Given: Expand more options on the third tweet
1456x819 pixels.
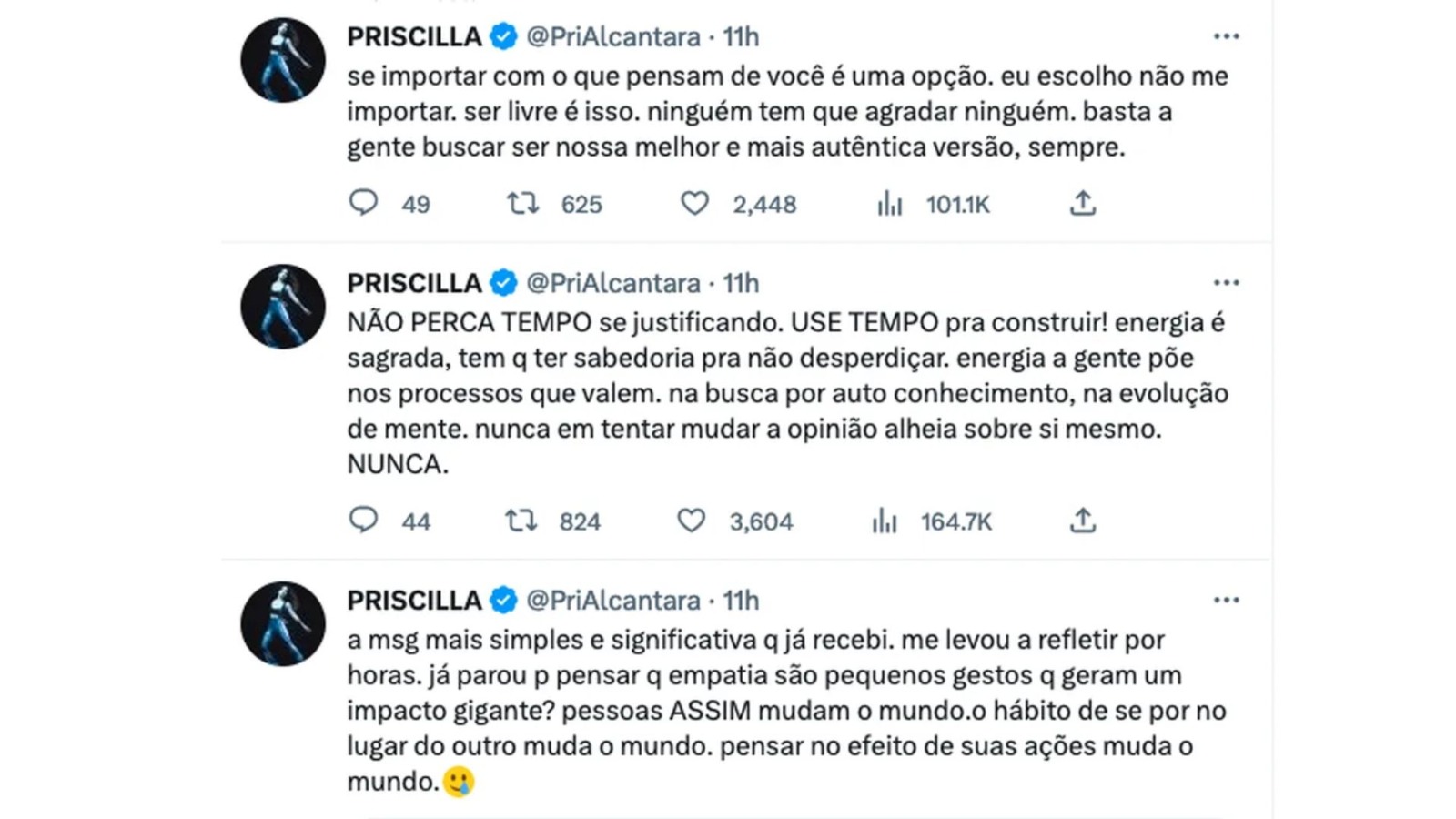Looking at the screenshot, I should point(1226,601).
